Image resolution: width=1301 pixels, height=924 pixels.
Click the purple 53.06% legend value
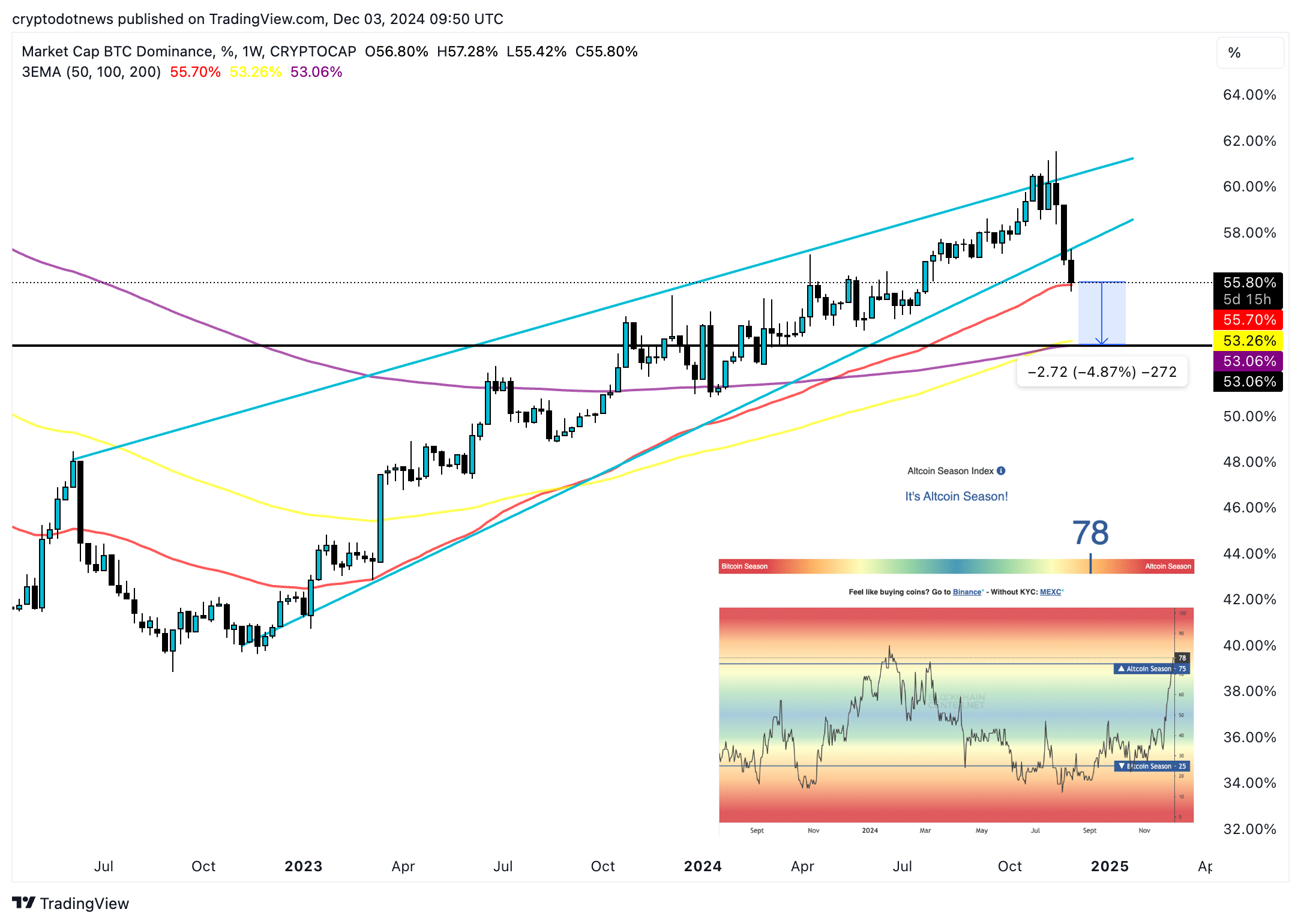316,72
